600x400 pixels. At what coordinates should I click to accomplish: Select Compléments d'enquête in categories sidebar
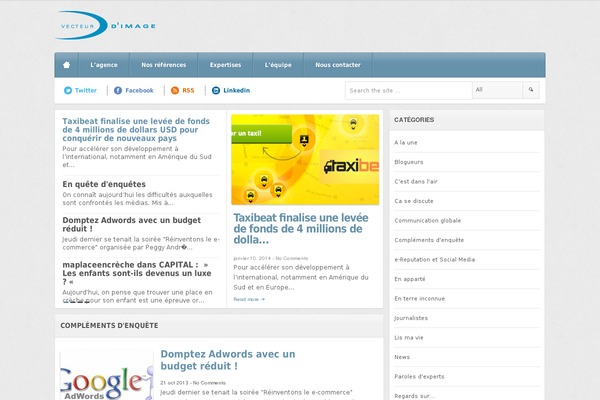429,240
